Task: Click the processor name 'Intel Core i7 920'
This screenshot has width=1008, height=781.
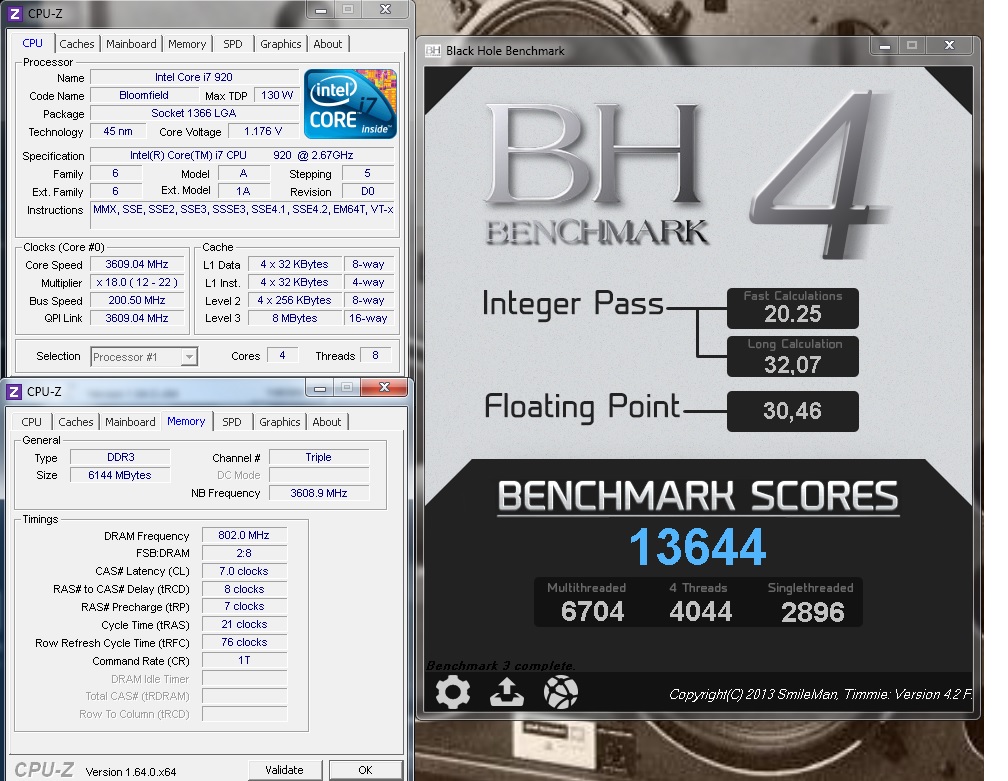Action: 194,77
